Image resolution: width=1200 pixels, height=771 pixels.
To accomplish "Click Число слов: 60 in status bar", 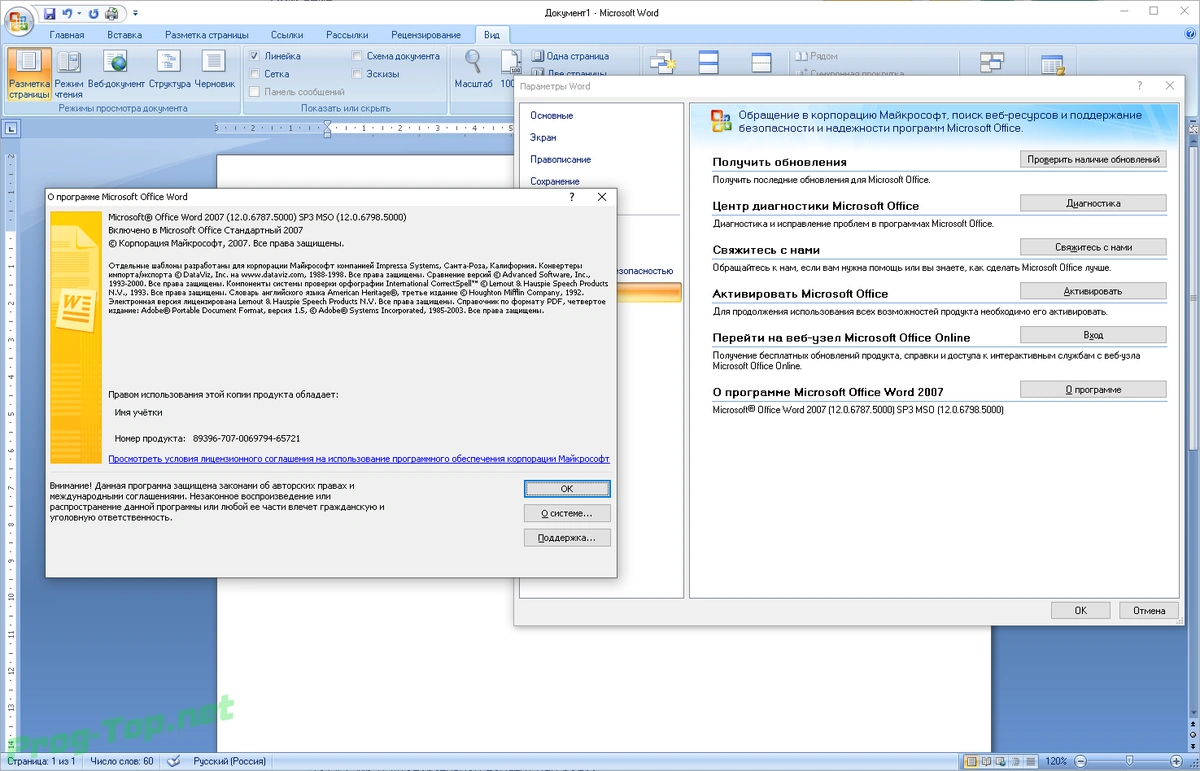I will coord(121,762).
